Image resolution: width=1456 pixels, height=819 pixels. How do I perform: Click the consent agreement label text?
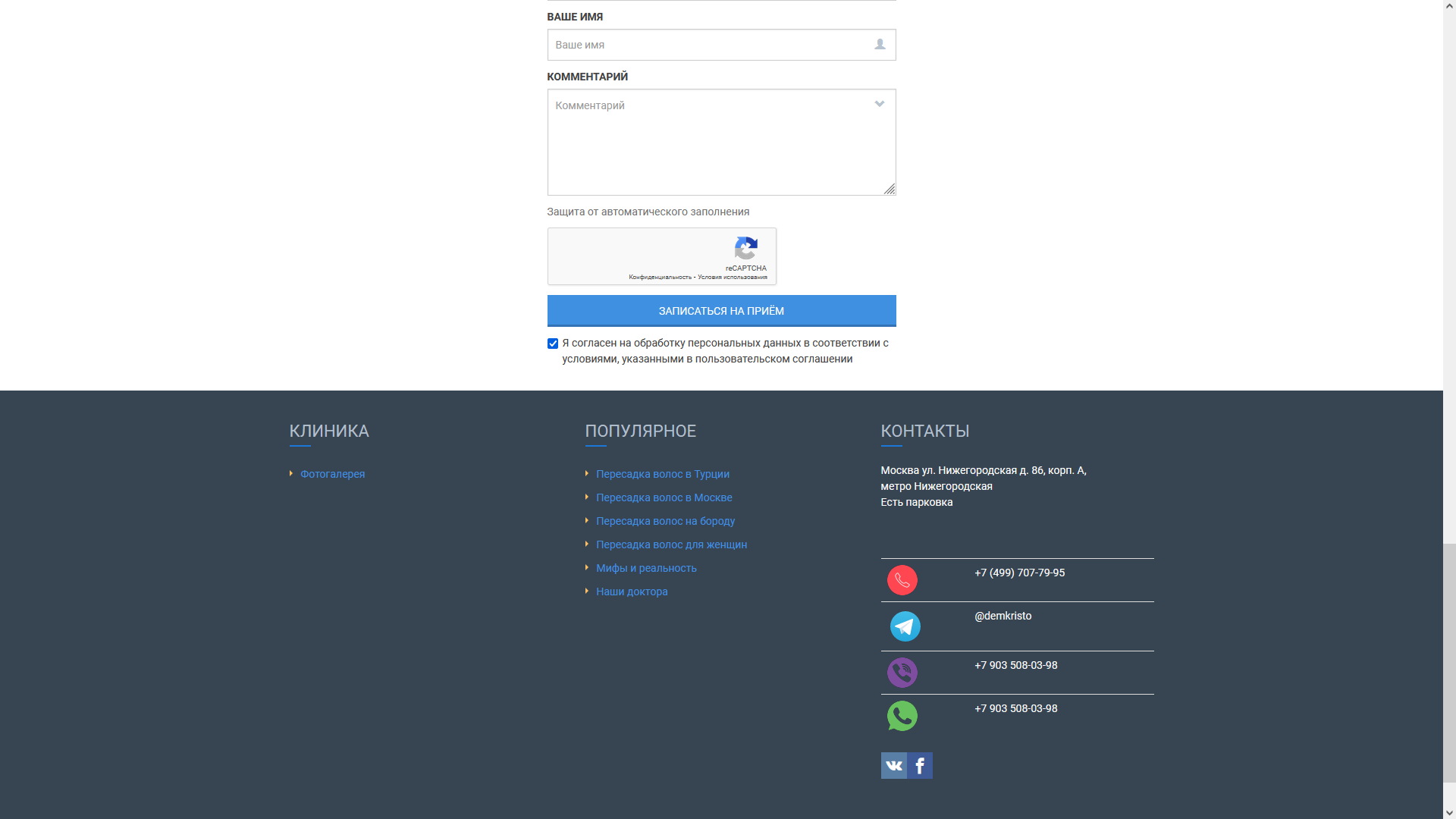pyautogui.click(x=725, y=351)
